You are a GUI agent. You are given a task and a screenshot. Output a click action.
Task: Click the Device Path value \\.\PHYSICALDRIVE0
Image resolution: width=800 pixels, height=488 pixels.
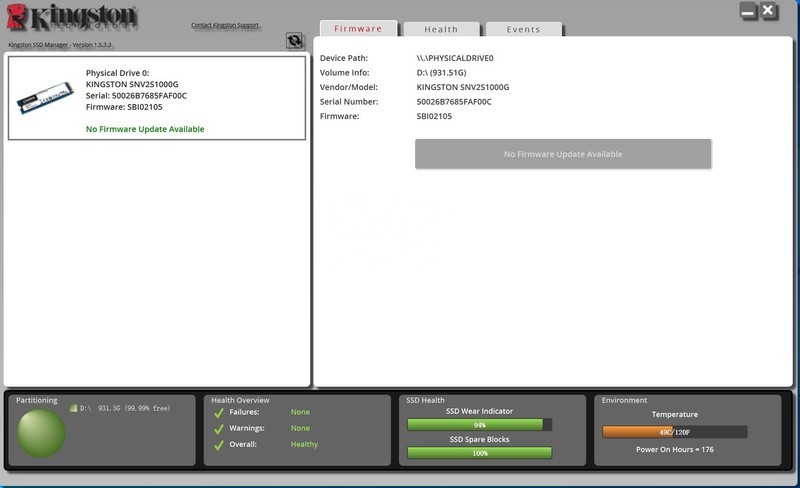pyautogui.click(x=455, y=58)
